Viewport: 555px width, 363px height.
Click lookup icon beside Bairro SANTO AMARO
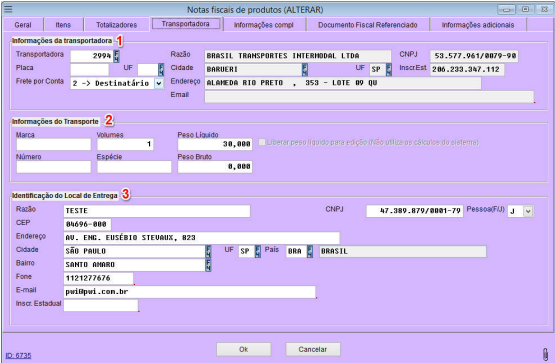[x=208, y=265]
